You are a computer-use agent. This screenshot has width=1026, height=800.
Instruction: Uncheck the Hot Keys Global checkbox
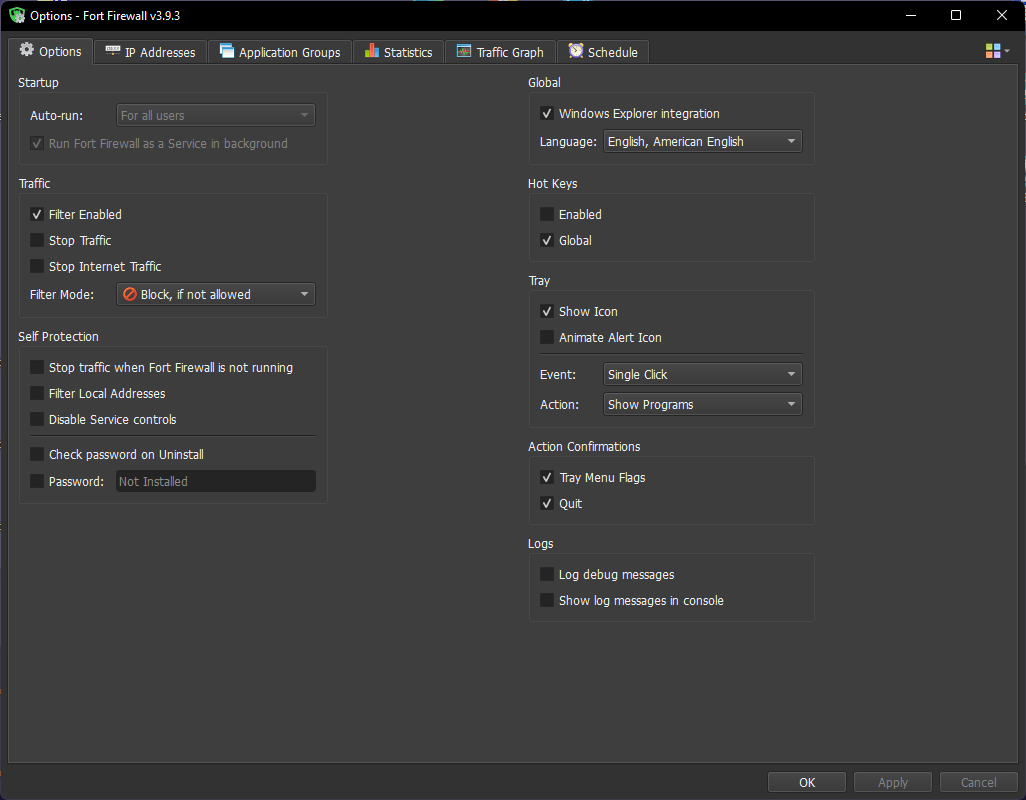pyautogui.click(x=547, y=241)
